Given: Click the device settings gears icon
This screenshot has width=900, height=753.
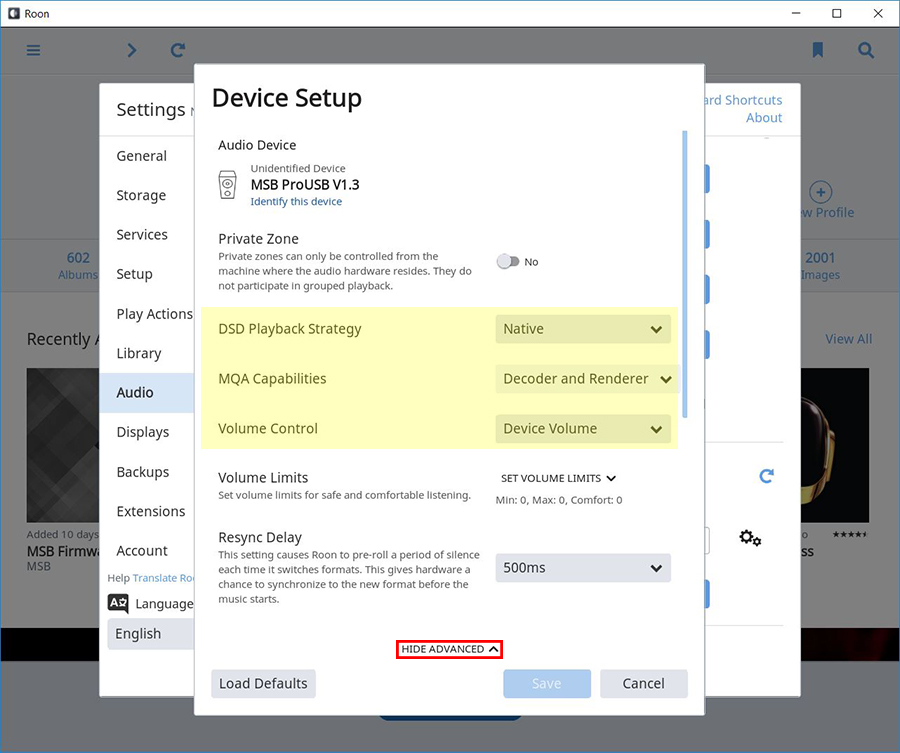Looking at the screenshot, I should [x=750, y=538].
